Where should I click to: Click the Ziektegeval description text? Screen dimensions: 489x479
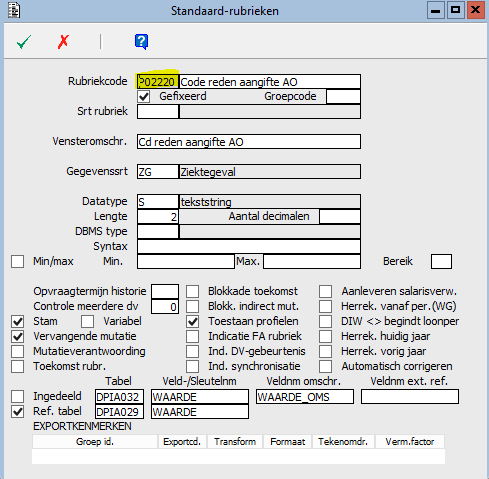point(208,172)
